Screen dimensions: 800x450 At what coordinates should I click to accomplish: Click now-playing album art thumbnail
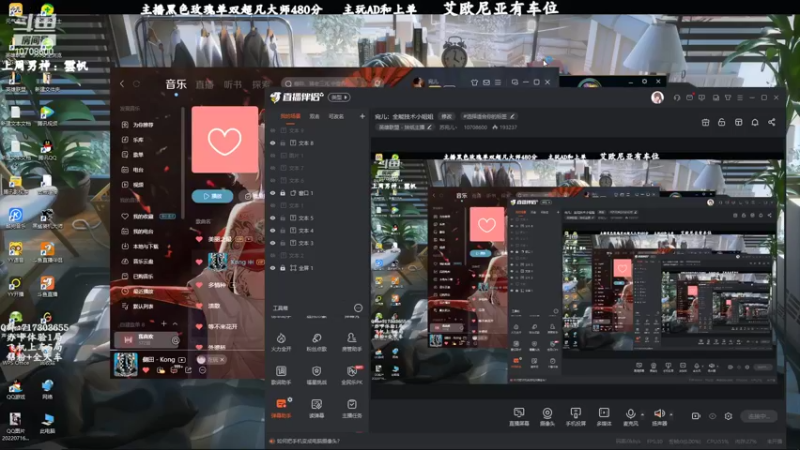[x=126, y=364]
